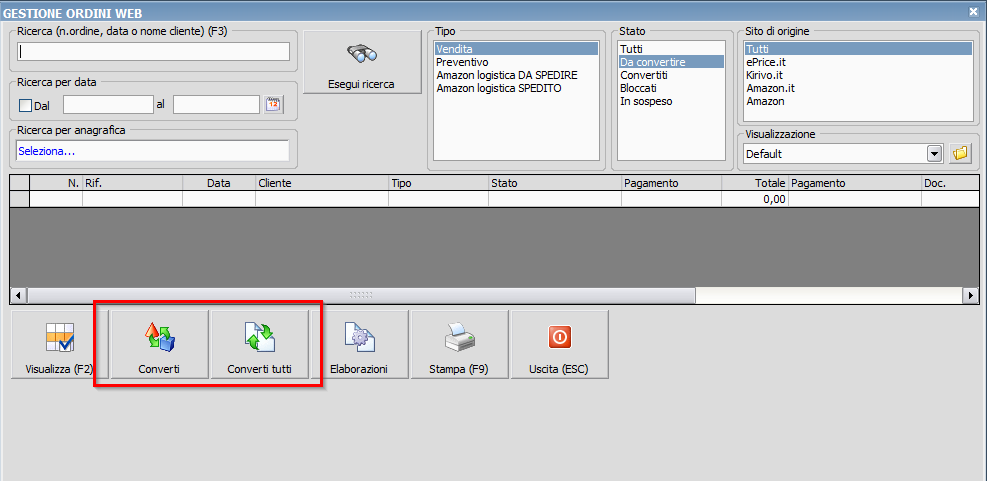
Task: Click the yellow folder icon beside Visualizzazione
Action: pyautogui.click(x=960, y=153)
